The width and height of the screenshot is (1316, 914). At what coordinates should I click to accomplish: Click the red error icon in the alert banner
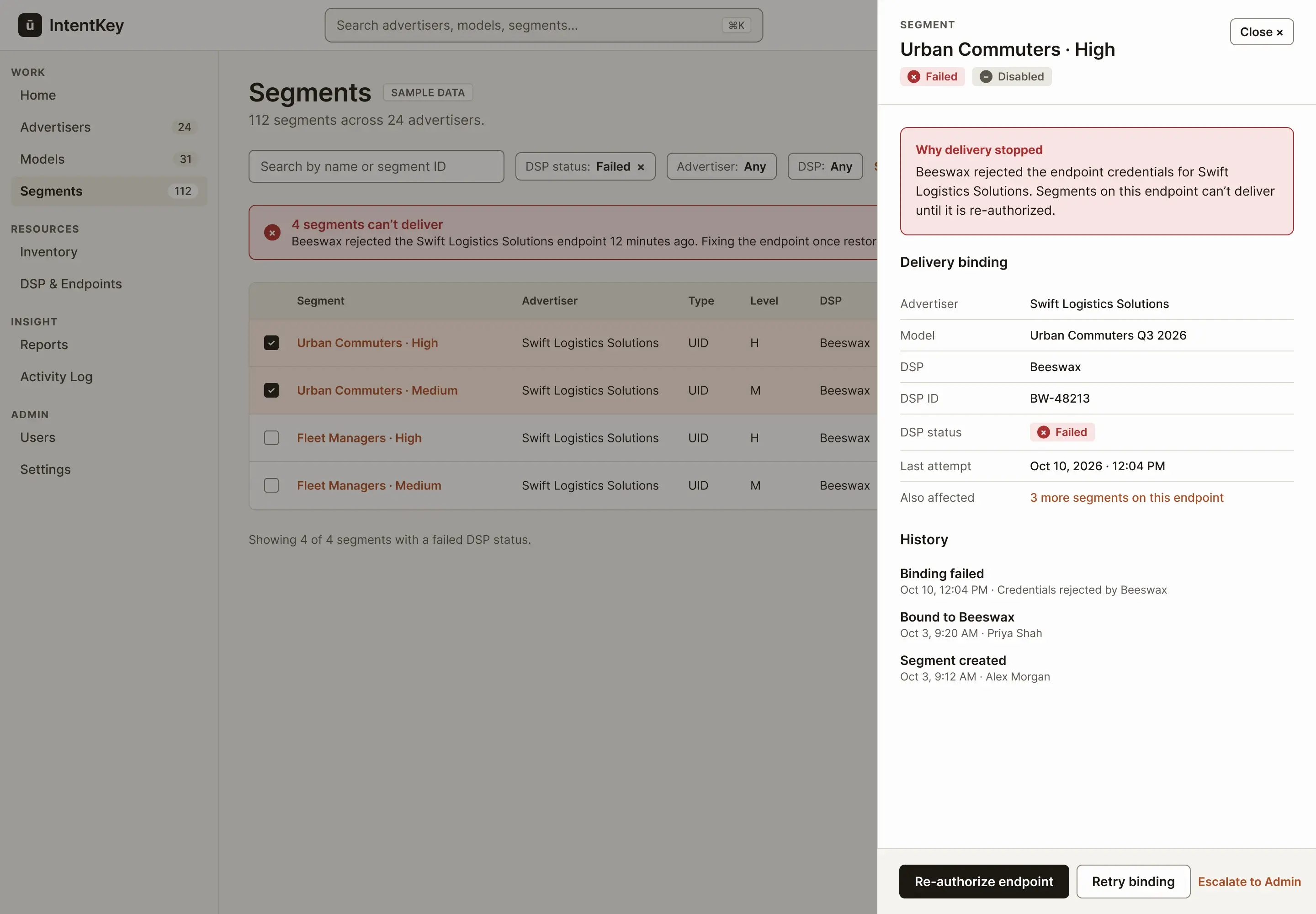(272, 233)
